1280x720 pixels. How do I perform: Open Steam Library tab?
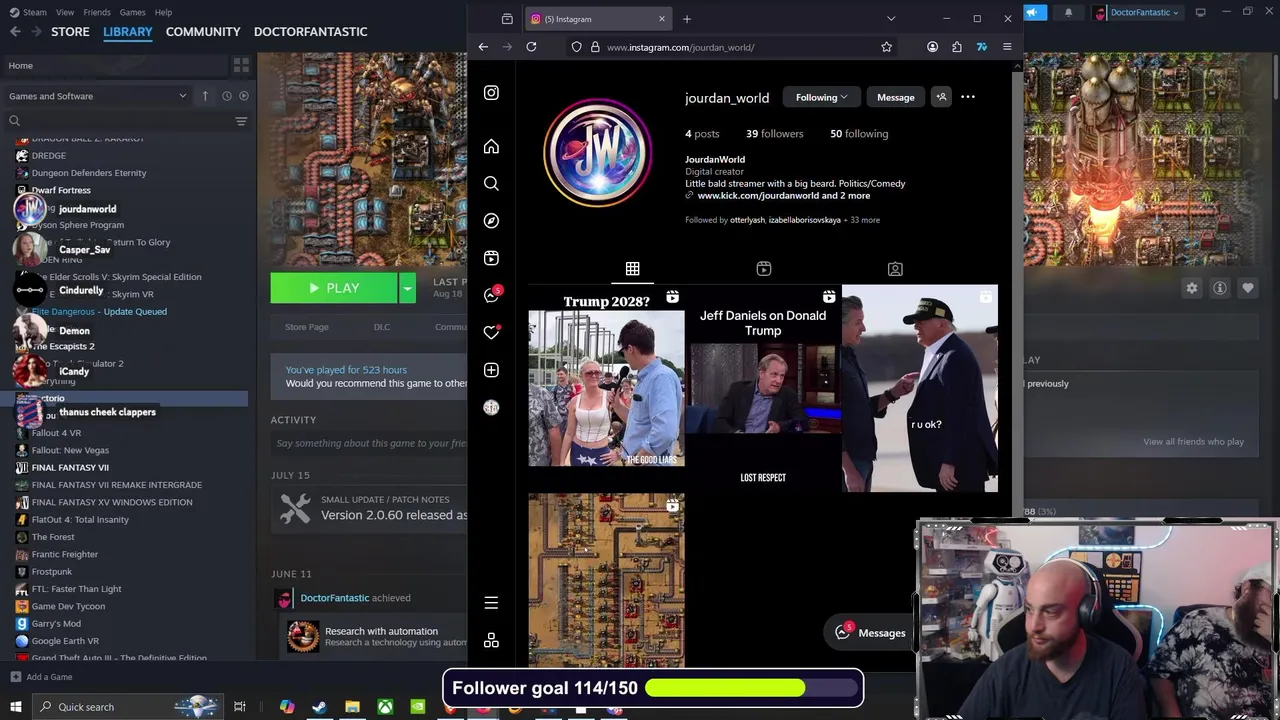click(x=128, y=32)
